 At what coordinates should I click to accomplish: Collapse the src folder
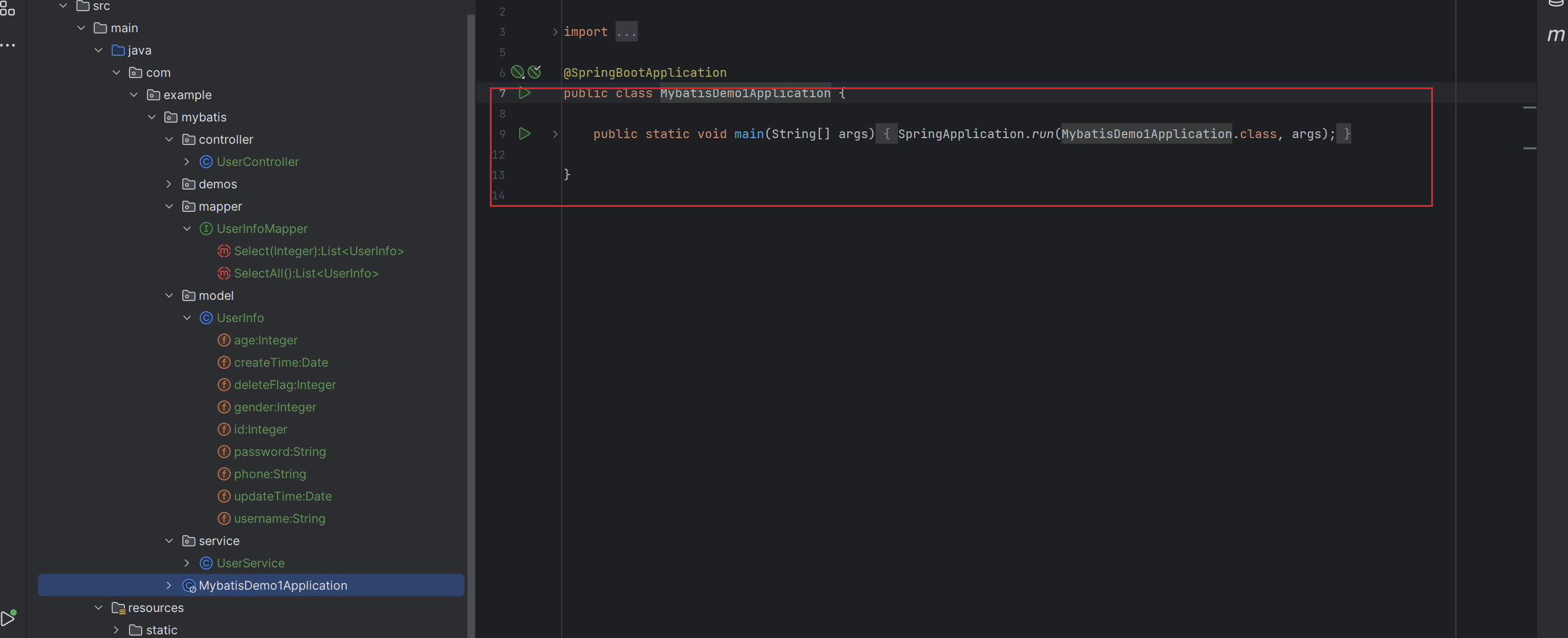pyautogui.click(x=63, y=6)
